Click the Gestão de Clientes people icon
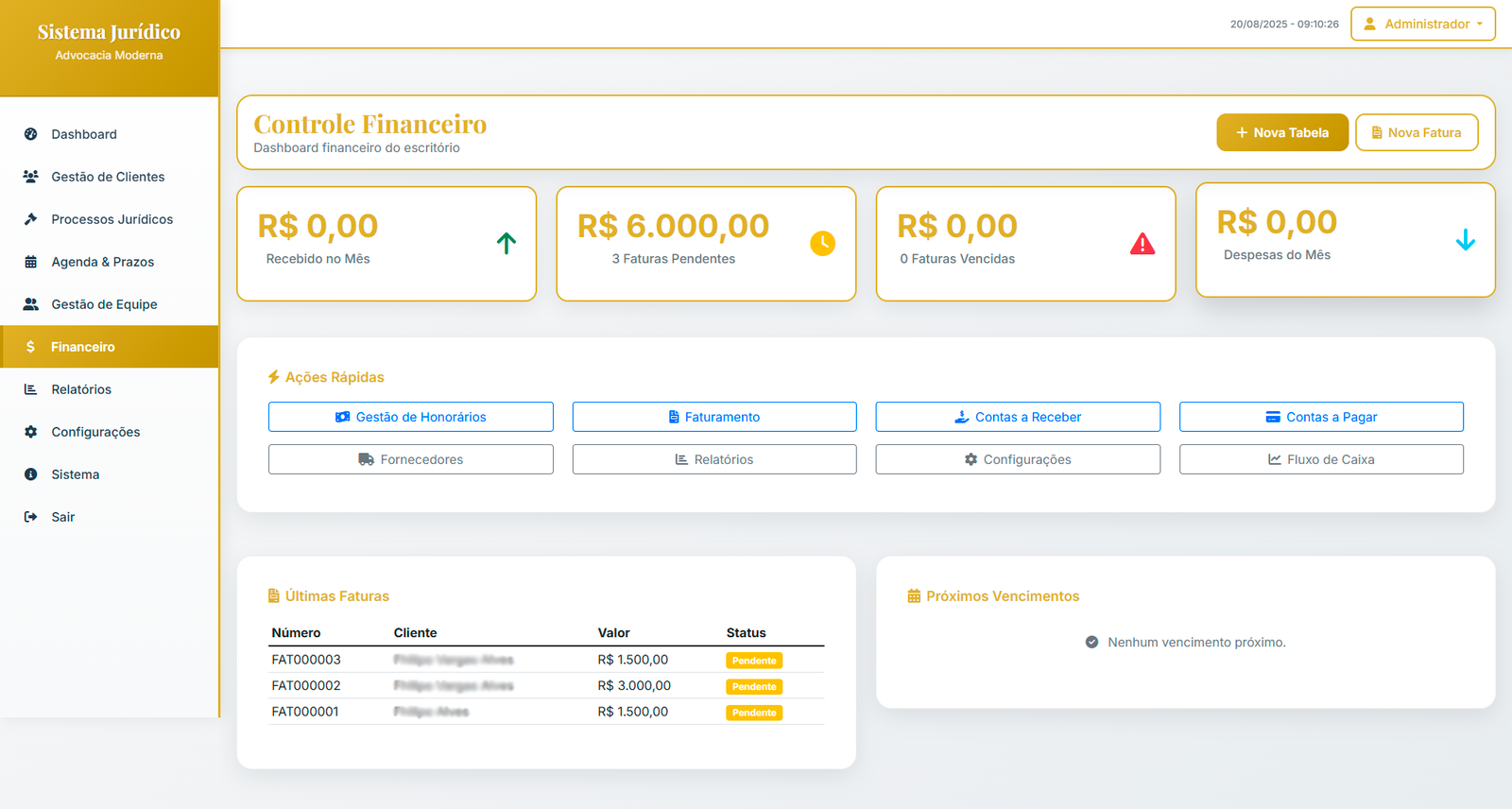 [31, 177]
